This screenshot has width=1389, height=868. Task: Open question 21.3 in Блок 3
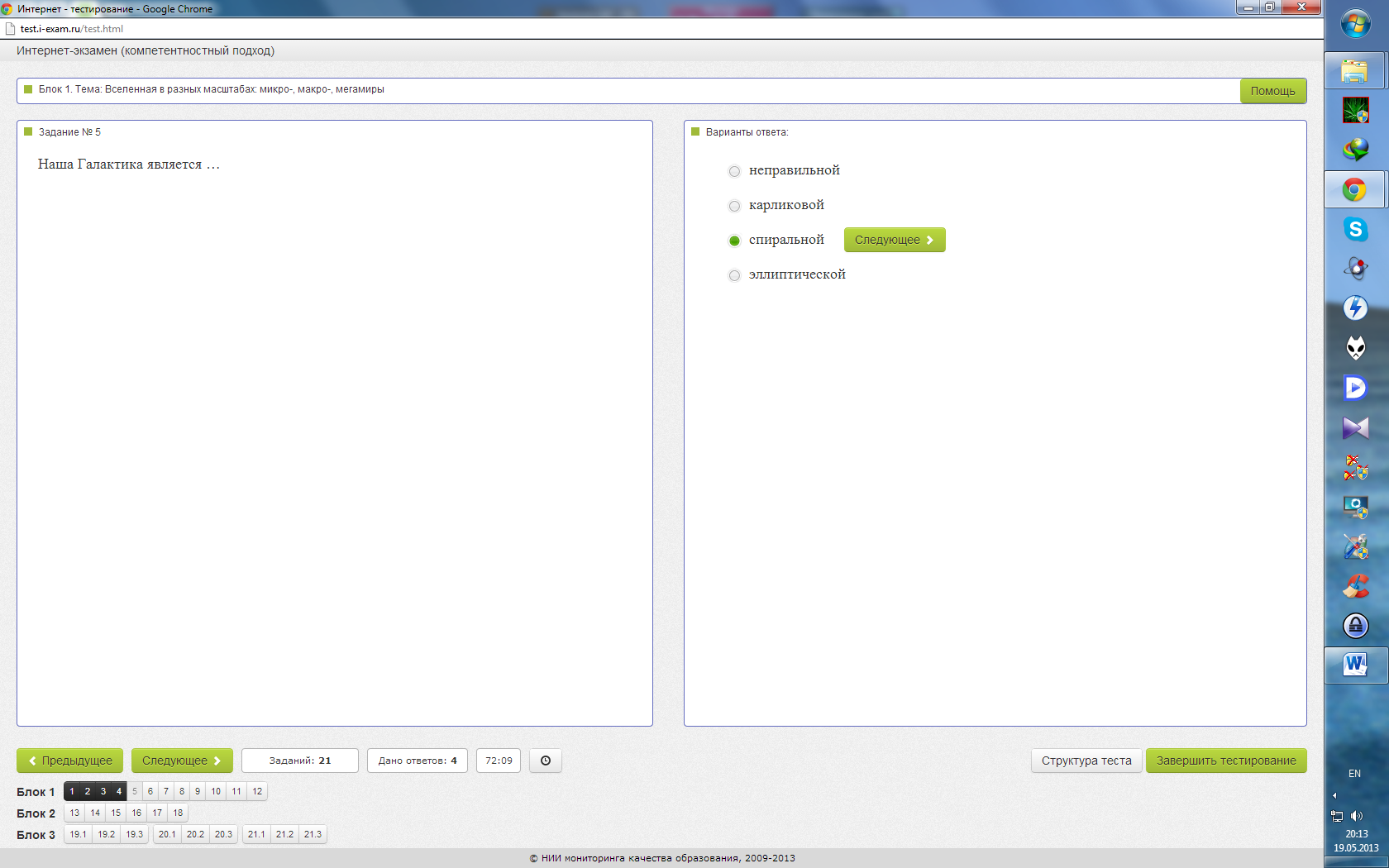(x=313, y=834)
